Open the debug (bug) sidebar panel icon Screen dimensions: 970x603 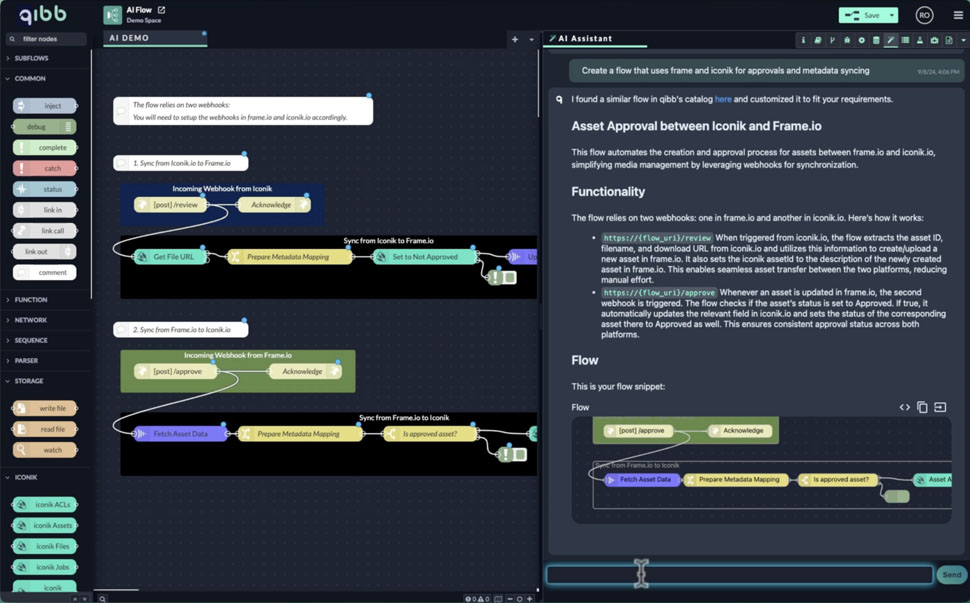coord(847,40)
